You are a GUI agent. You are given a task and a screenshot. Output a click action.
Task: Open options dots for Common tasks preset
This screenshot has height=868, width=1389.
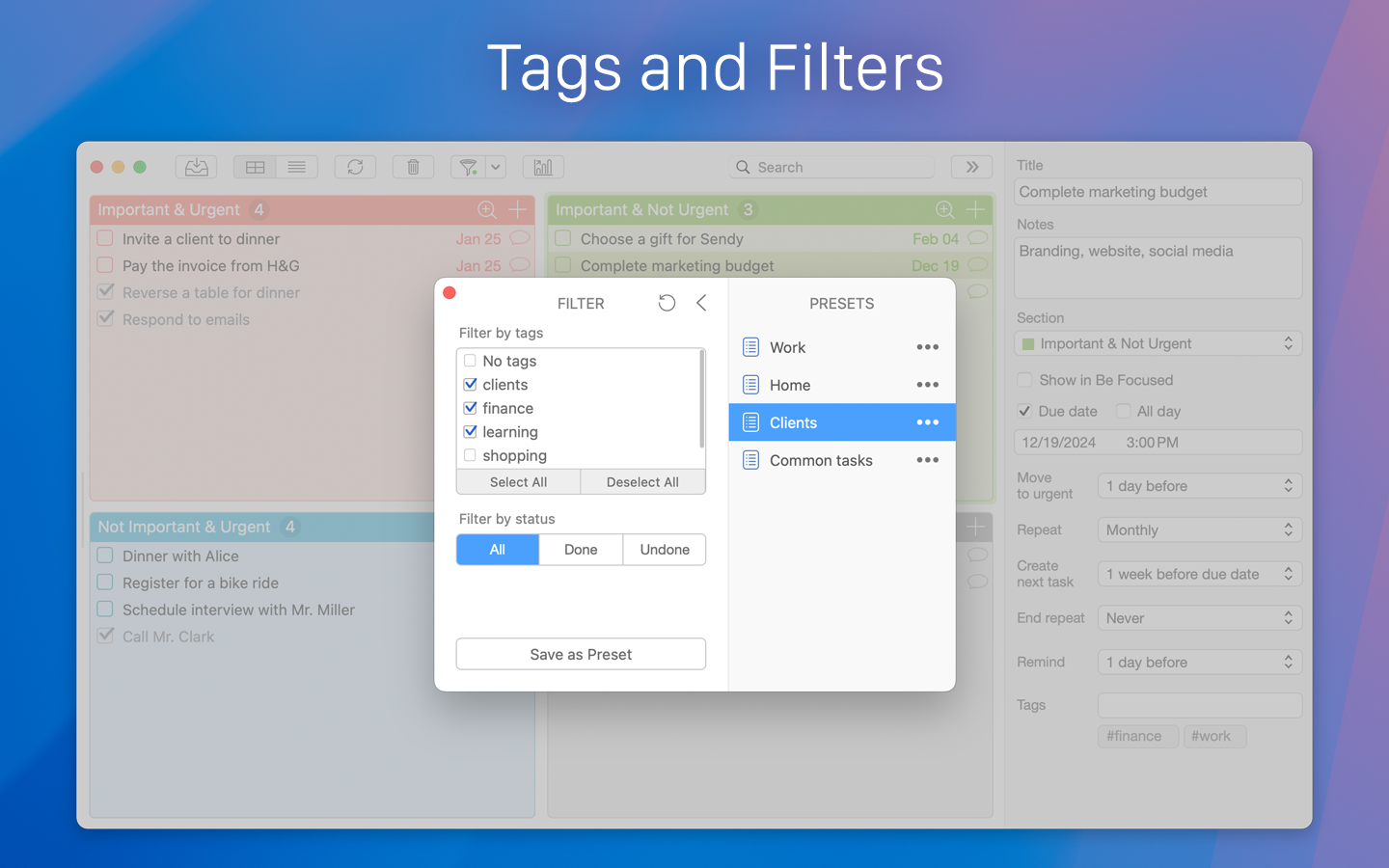tap(928, 460)
